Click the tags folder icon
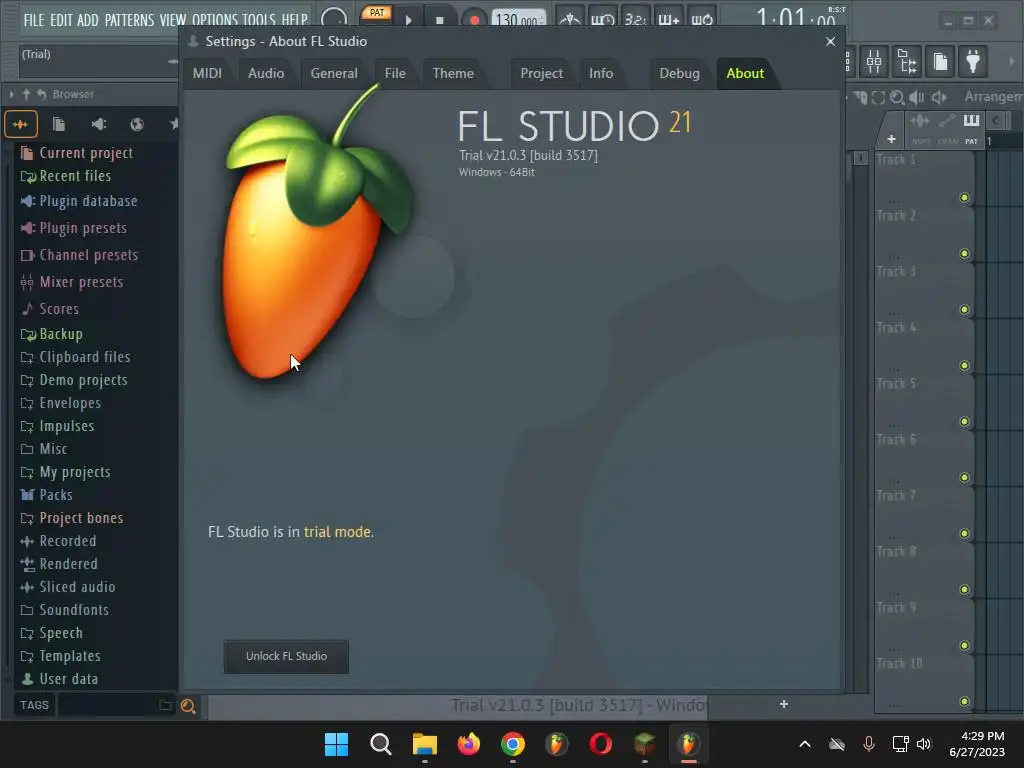The width and height of the screenshot is (1024, 768). click(x=165, y=705)
